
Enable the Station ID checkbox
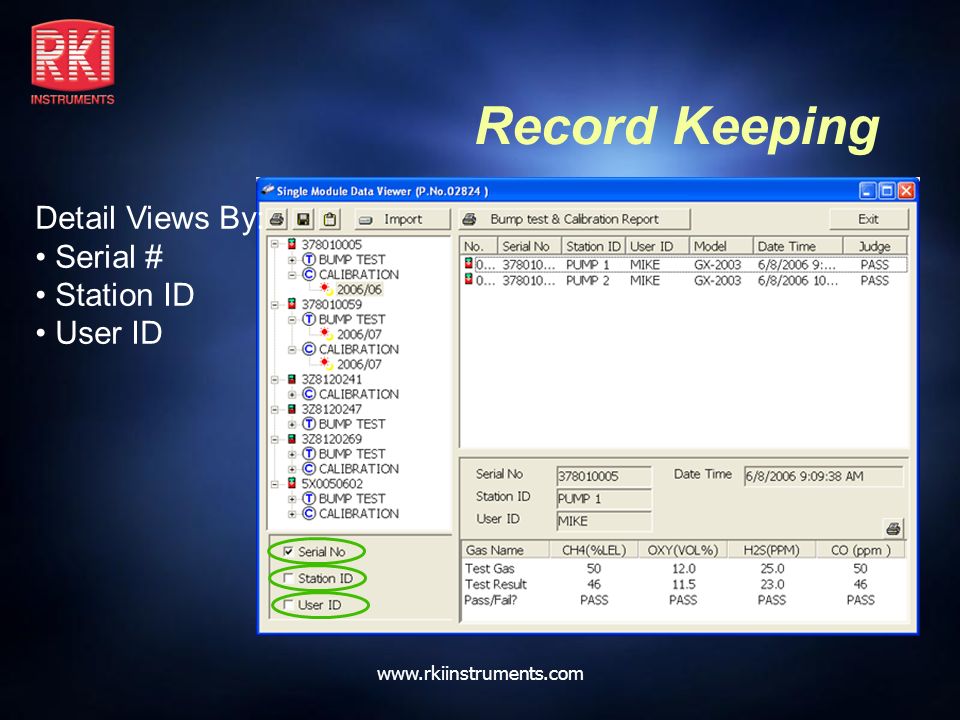(x=288, y=578)
